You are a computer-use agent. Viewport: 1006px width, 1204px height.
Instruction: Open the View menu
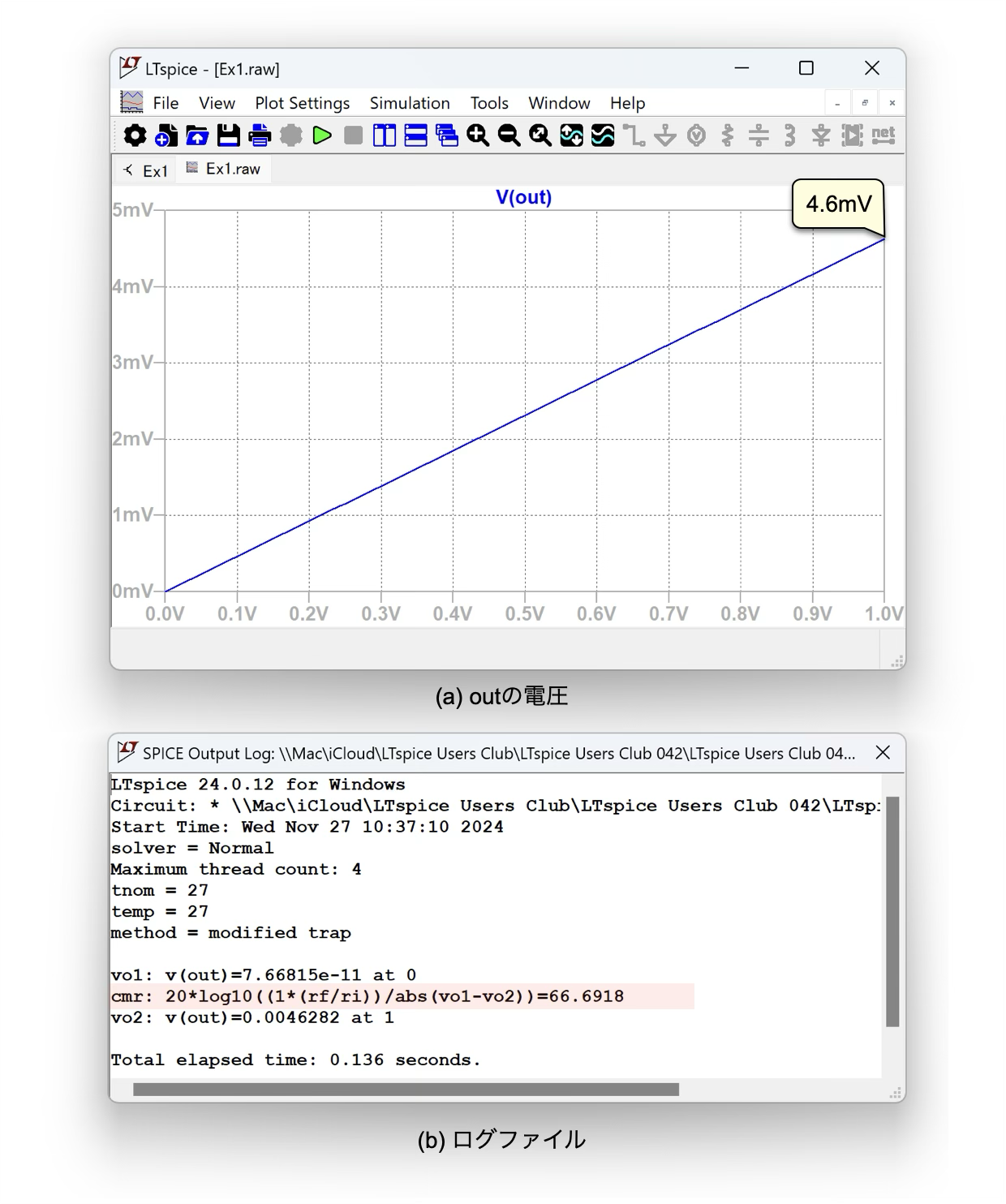[217, 103]
